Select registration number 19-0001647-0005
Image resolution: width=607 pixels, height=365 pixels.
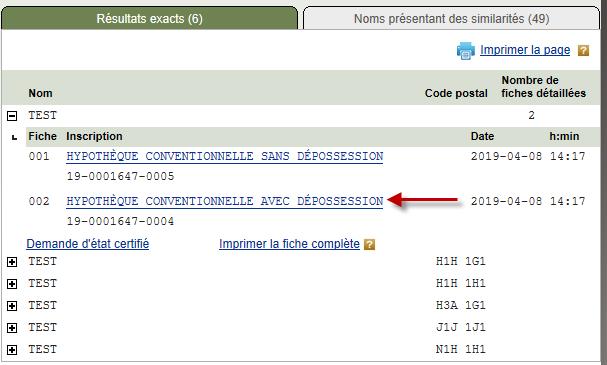[x=120, y=177]
